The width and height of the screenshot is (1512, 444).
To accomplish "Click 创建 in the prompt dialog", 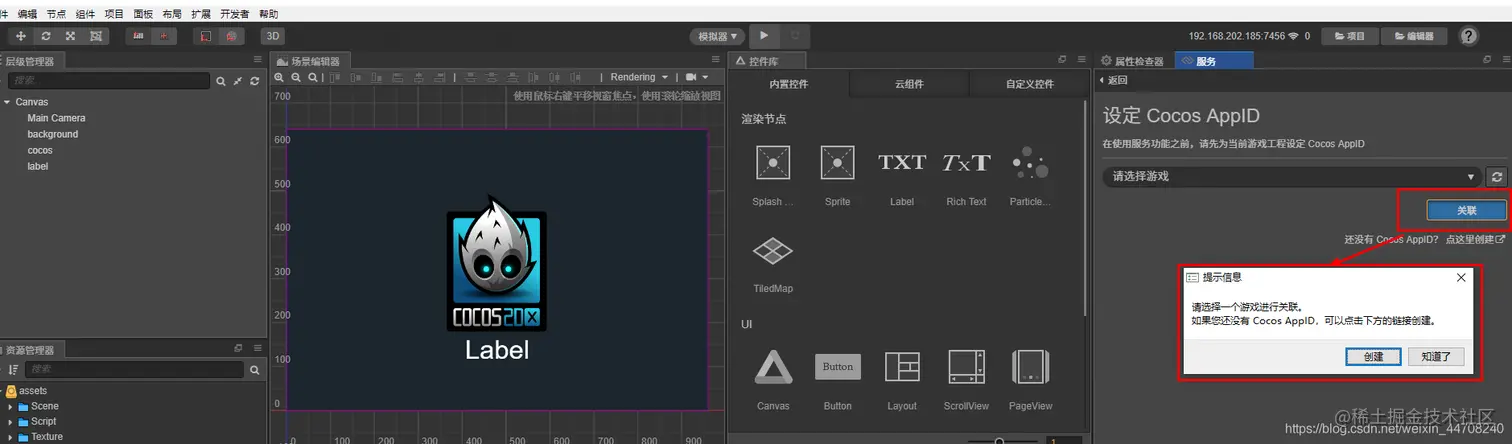I will pos(1373,356).
